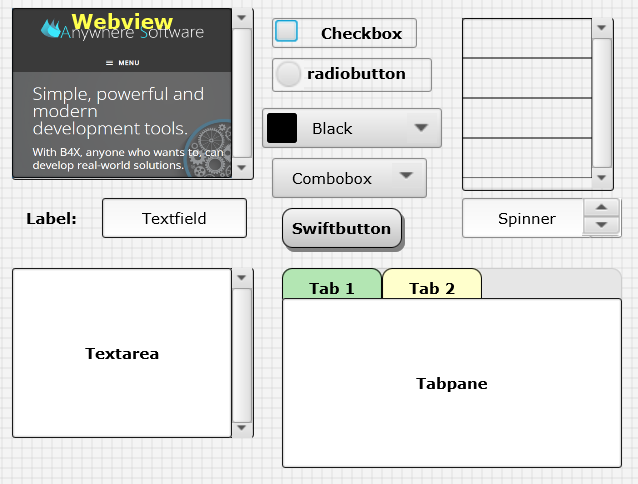Click the Webview vertical scrollbar thumb
The height and width of the screenshot is (484, 638).
click(x=242, y=93)
